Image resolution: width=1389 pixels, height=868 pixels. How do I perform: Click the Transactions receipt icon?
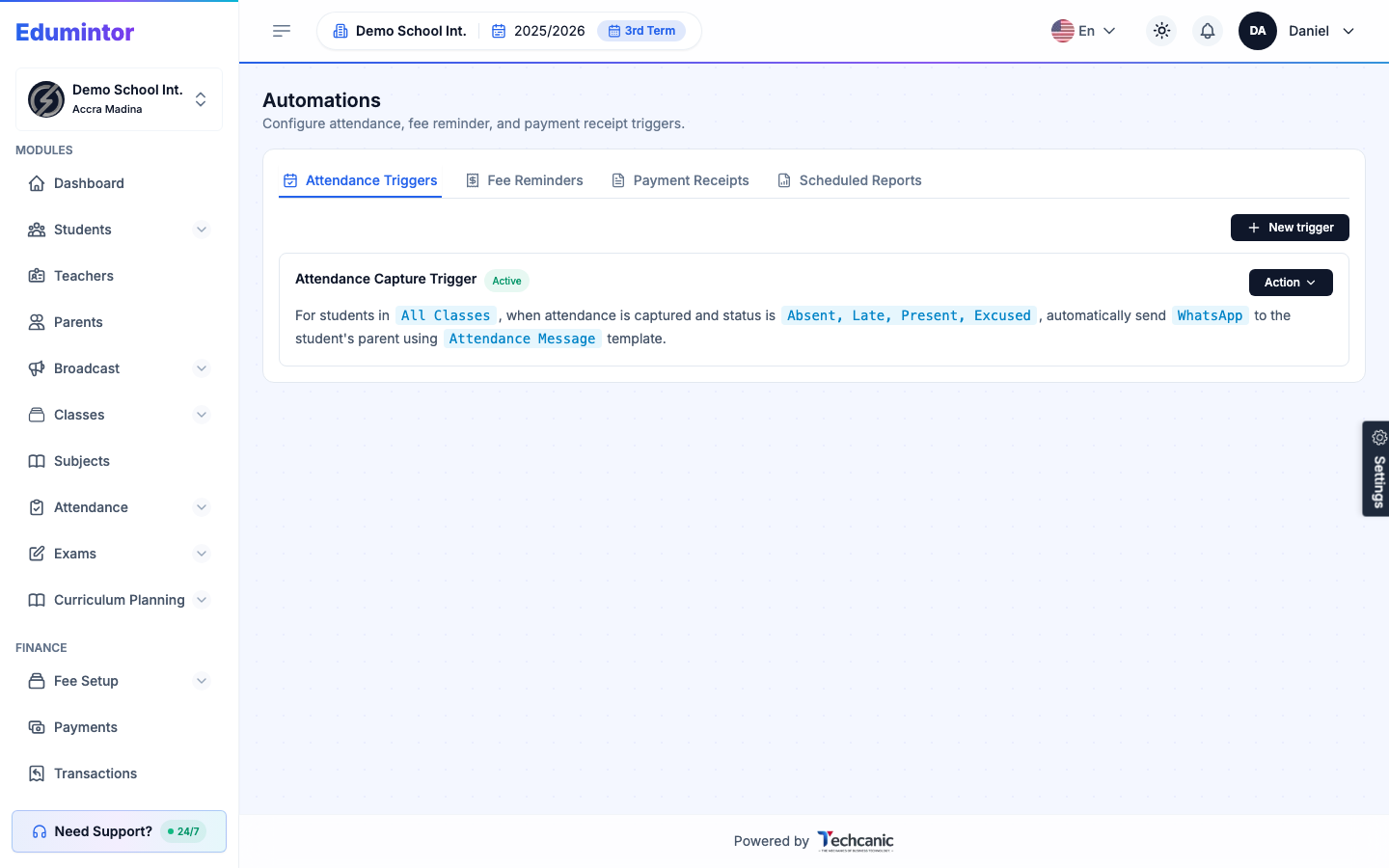point(37,773)
